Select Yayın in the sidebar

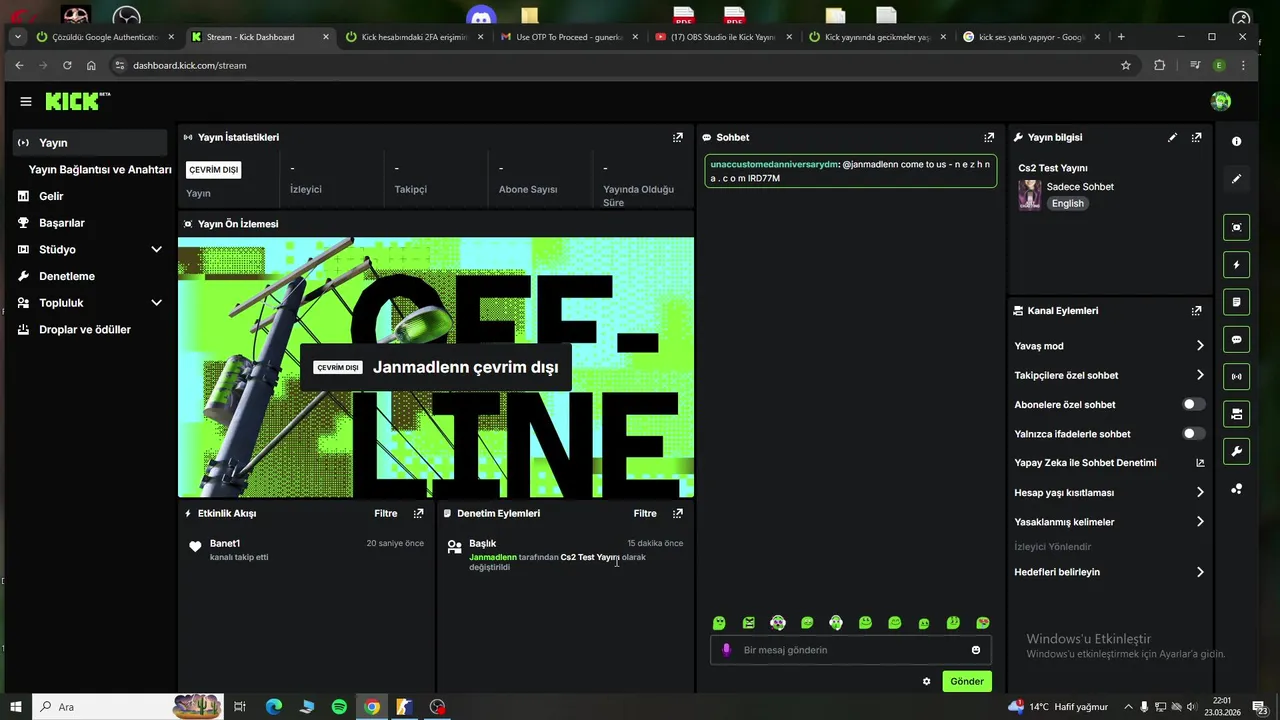tap(90, 143)
